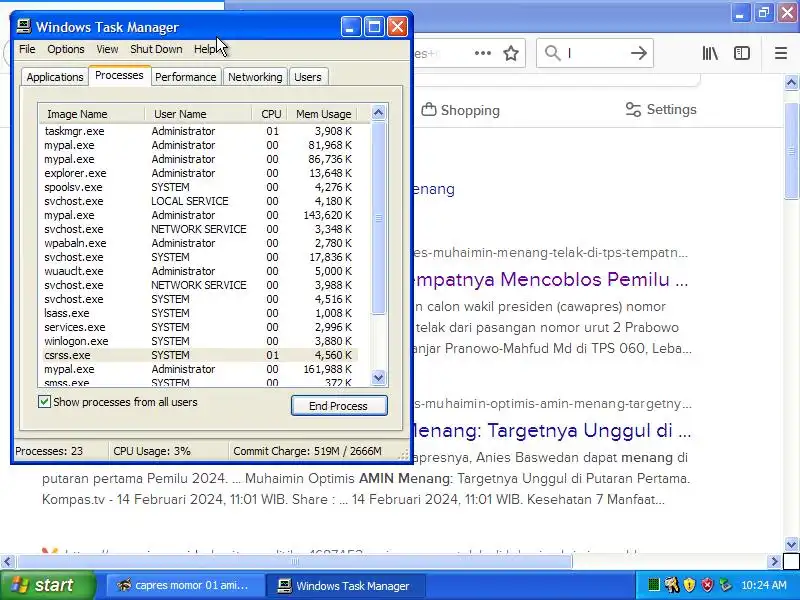Open the Options menu
This screenshot has width=800, height=600.
[66, 49]
